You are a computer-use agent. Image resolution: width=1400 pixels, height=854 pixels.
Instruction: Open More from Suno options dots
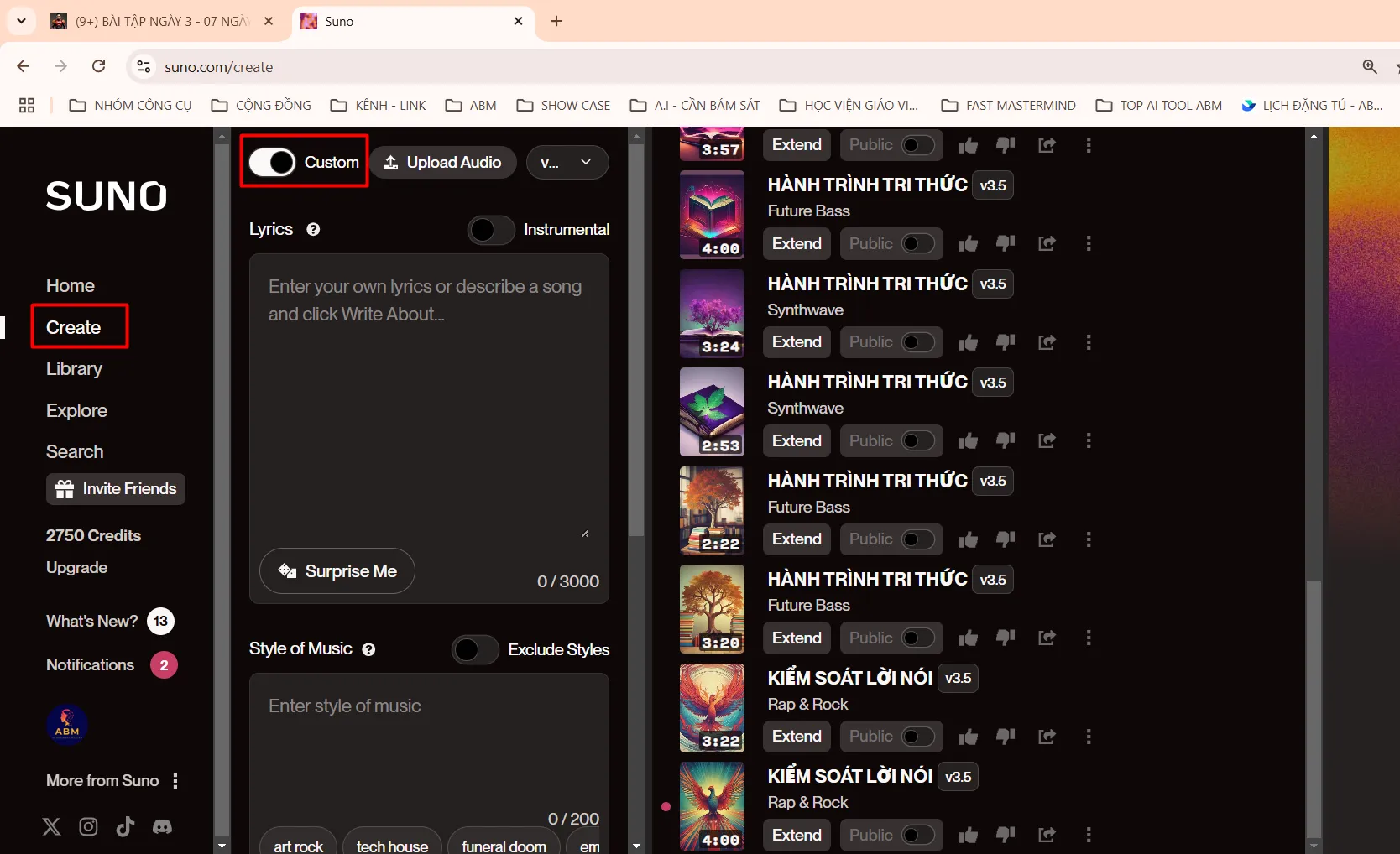(175, 781)
